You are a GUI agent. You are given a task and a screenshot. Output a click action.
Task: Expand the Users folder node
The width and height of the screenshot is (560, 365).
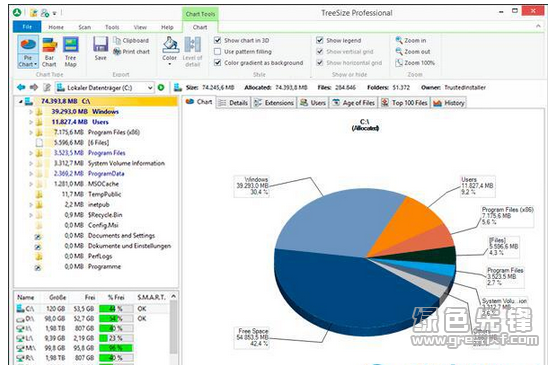coord(31,122)
